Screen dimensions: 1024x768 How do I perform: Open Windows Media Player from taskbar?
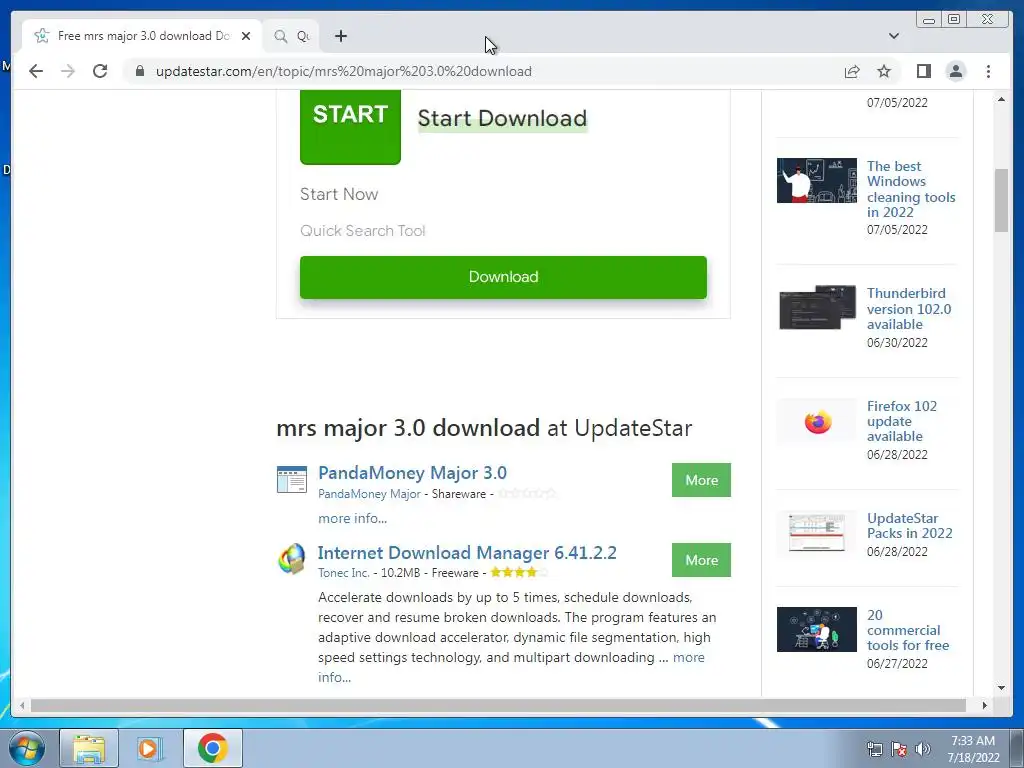tap(150, 748)
